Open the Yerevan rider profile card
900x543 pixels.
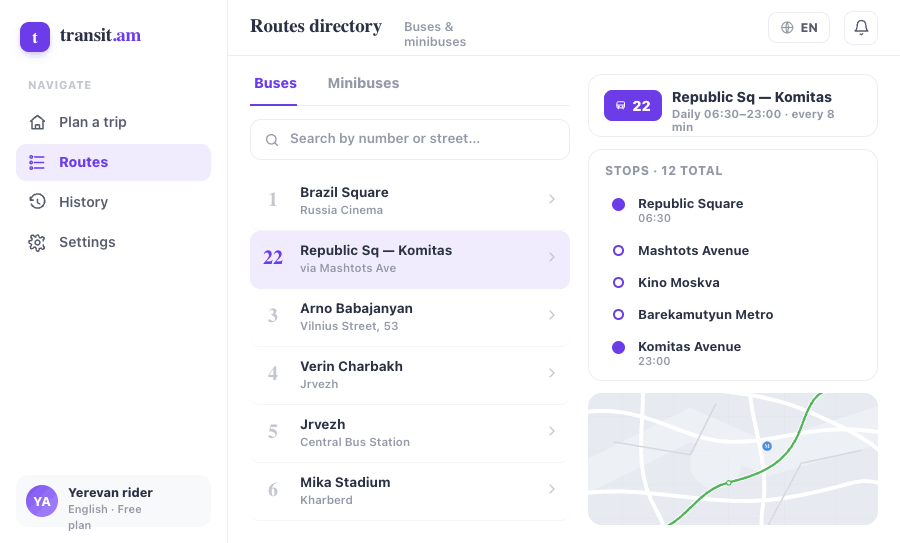coord(114,501)
